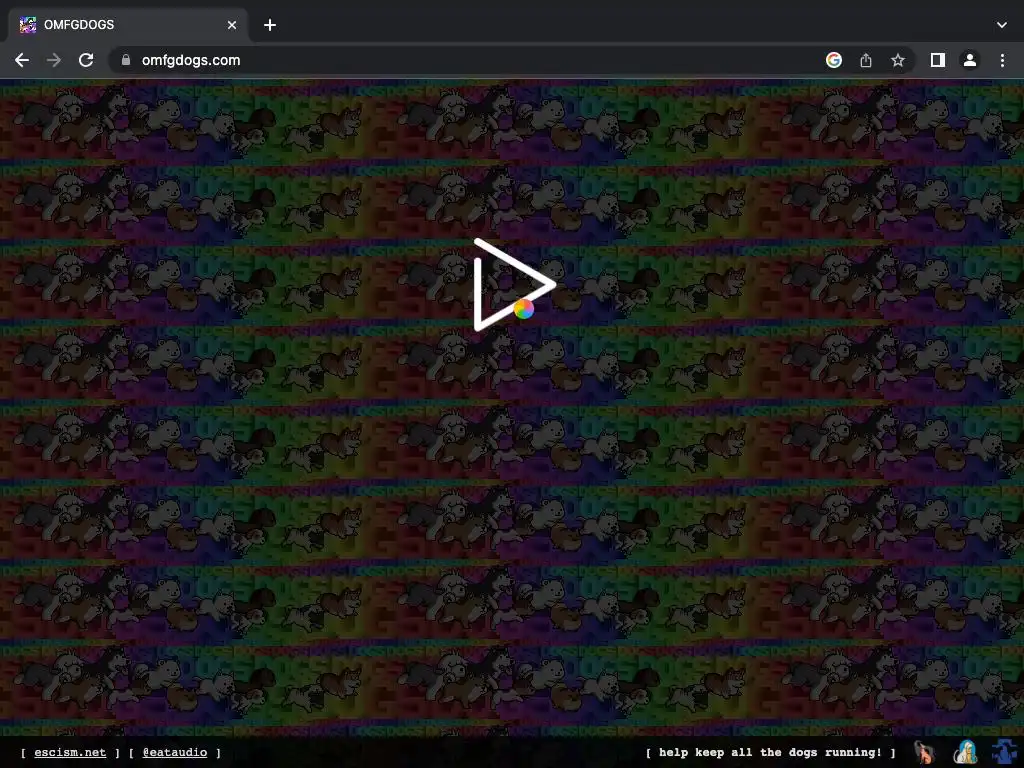The height and width of the screenshot is (768, 1024).
Task: Click the blue pixel dog footer icon
Action: point(1006,752)
